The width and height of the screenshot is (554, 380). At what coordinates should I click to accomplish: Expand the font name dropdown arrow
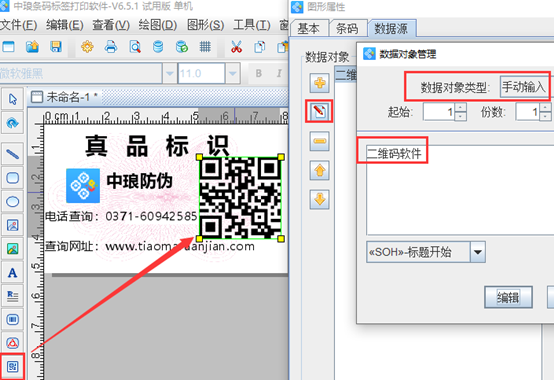(170, 73)
